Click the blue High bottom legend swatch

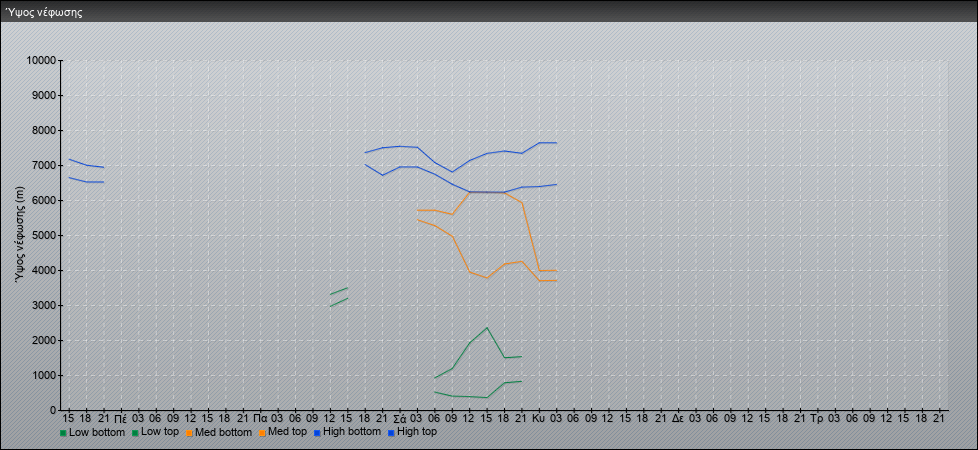pyautogui.click(x=316, y=433)
